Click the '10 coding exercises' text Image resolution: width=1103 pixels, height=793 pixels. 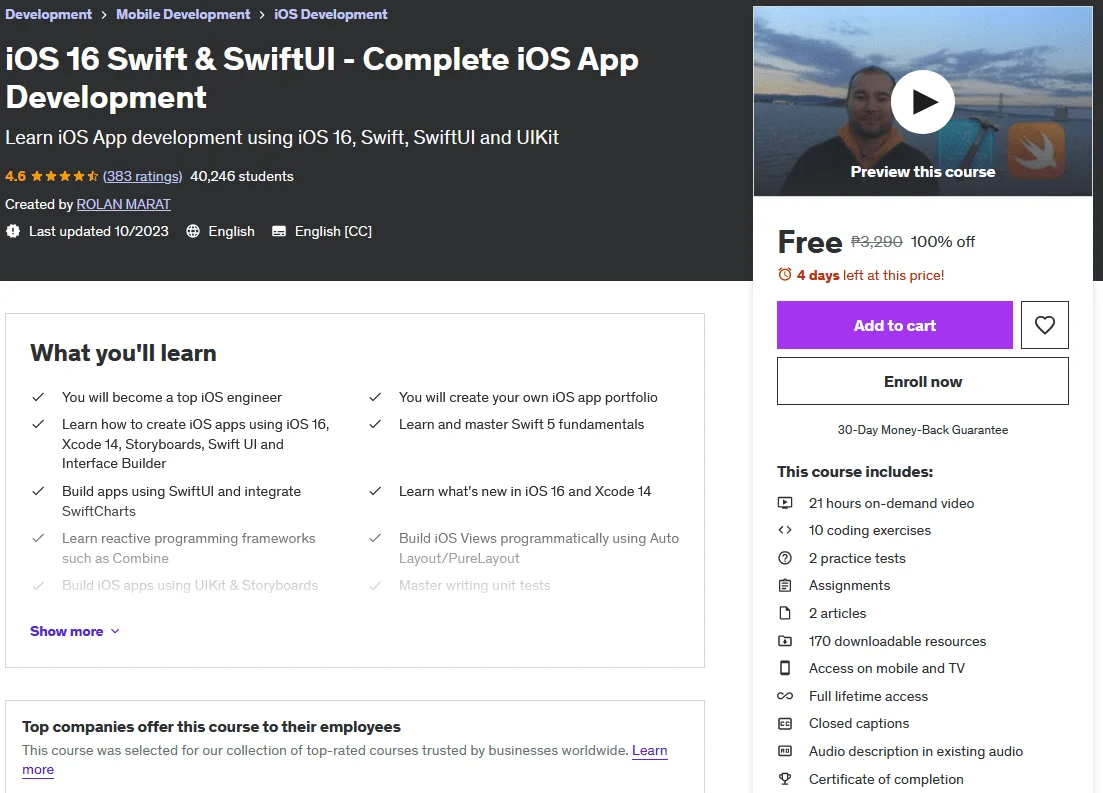(x=869, y=531)
